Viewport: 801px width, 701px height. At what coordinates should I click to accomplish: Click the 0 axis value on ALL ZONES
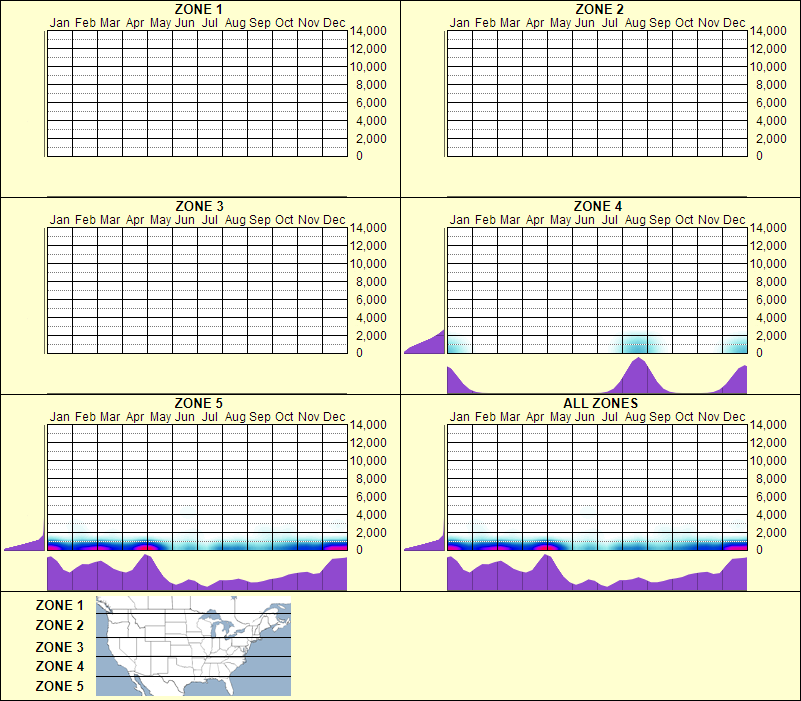point(760,550)
